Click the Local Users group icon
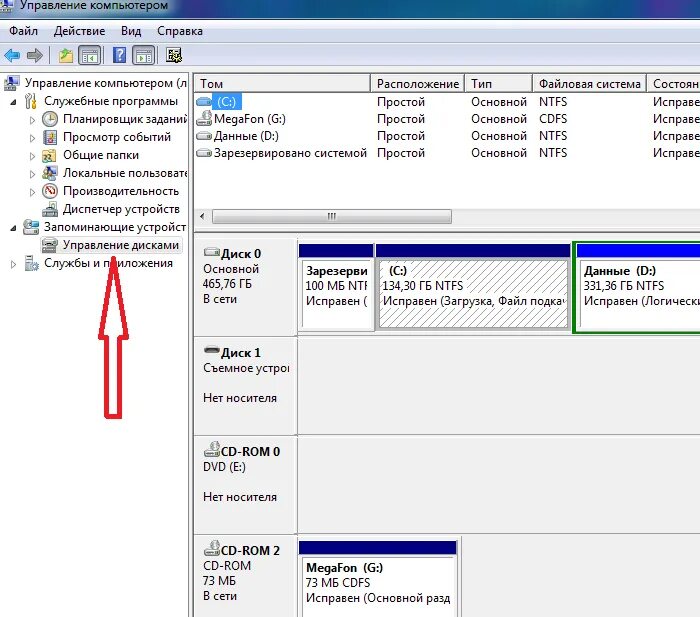This screenshot has width=700, height=617. pyautogui.click(x=50, y=173)
